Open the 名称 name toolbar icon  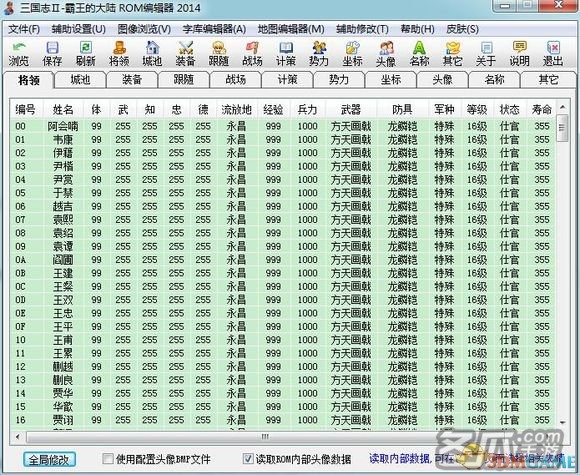point(419,54)
